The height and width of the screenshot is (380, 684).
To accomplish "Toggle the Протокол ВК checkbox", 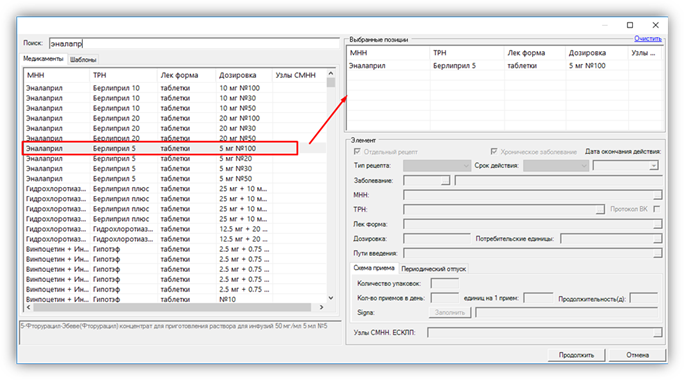I will (x=657, y=209).
